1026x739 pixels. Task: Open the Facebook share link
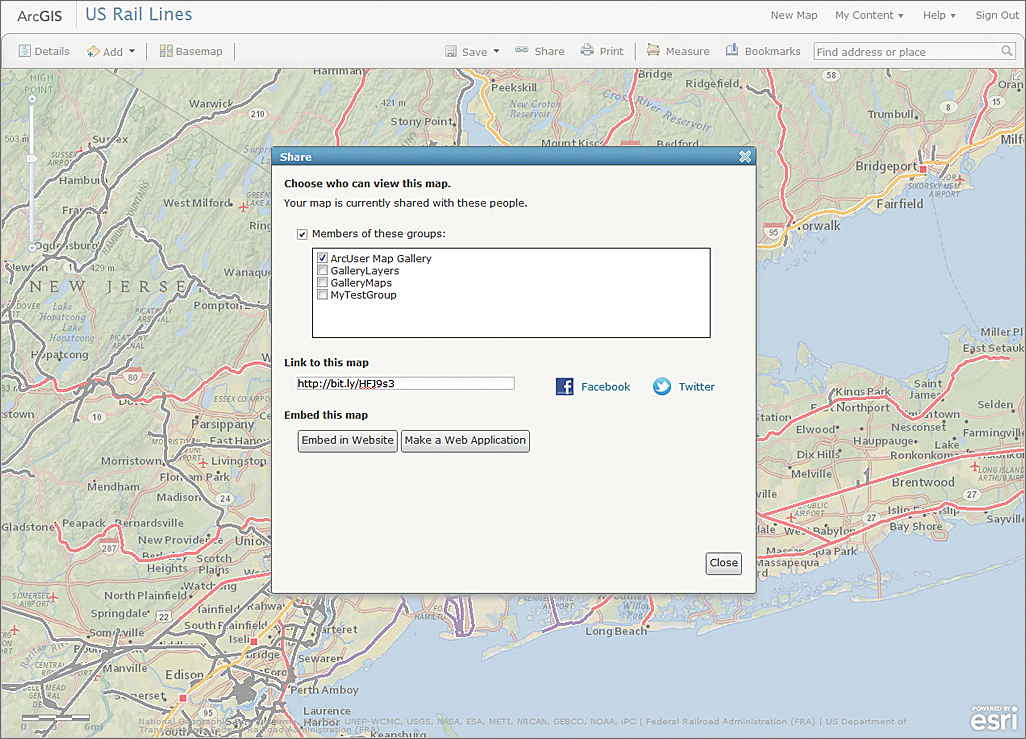[605, 387]
